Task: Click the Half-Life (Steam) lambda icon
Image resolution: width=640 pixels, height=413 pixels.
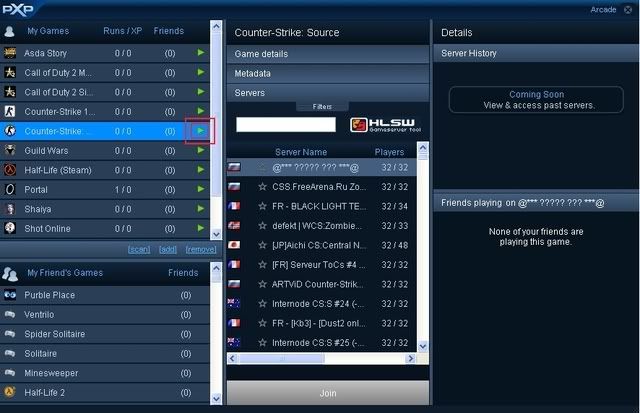Action: click(x=10, y=170)
